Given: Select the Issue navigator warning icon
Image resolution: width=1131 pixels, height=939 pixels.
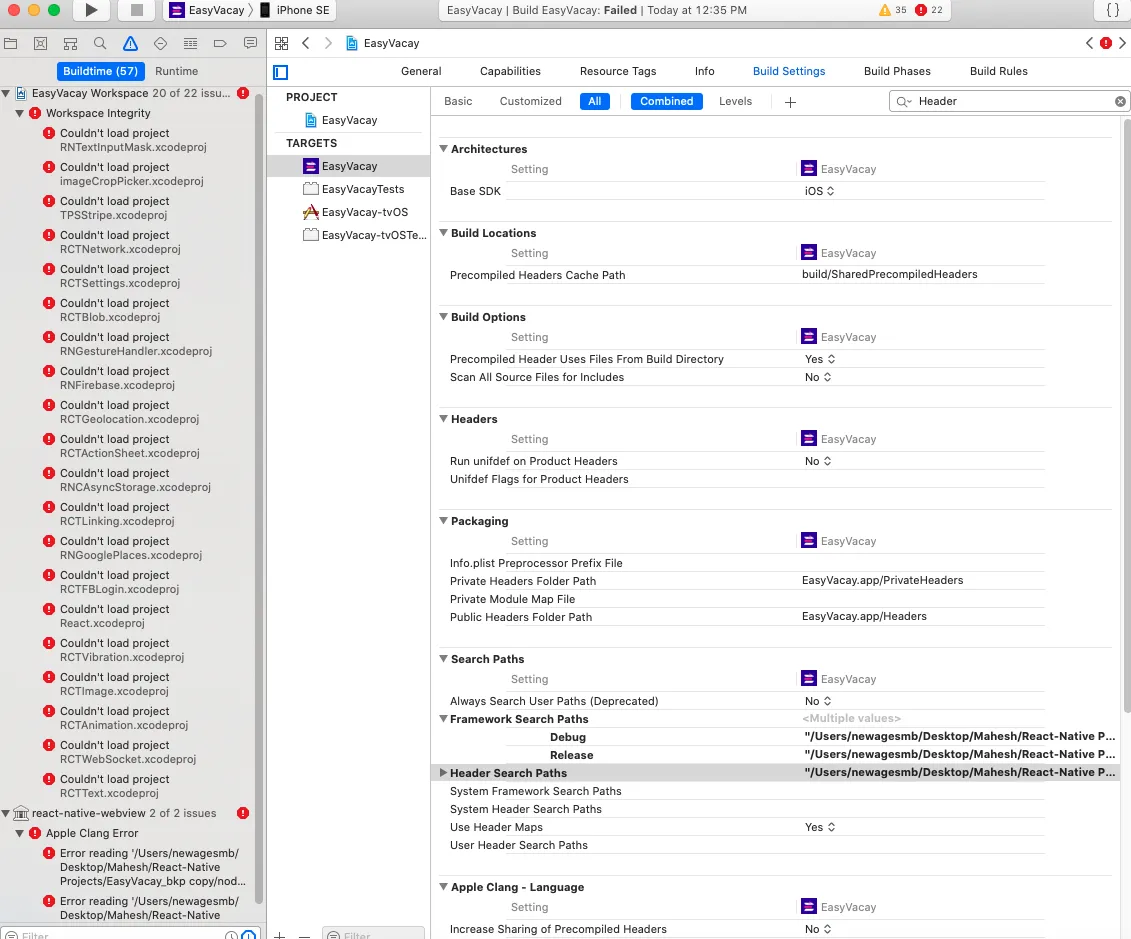Looking at the screenshot, I should [130, 43].
